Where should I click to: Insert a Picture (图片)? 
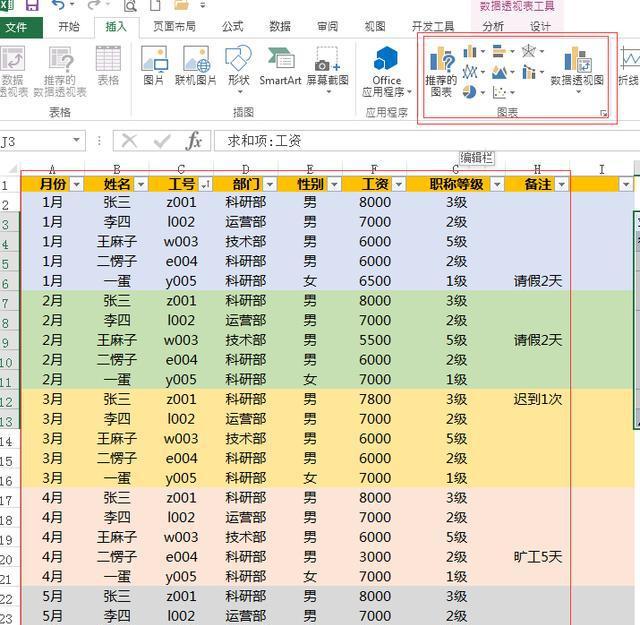click(154, 65)
